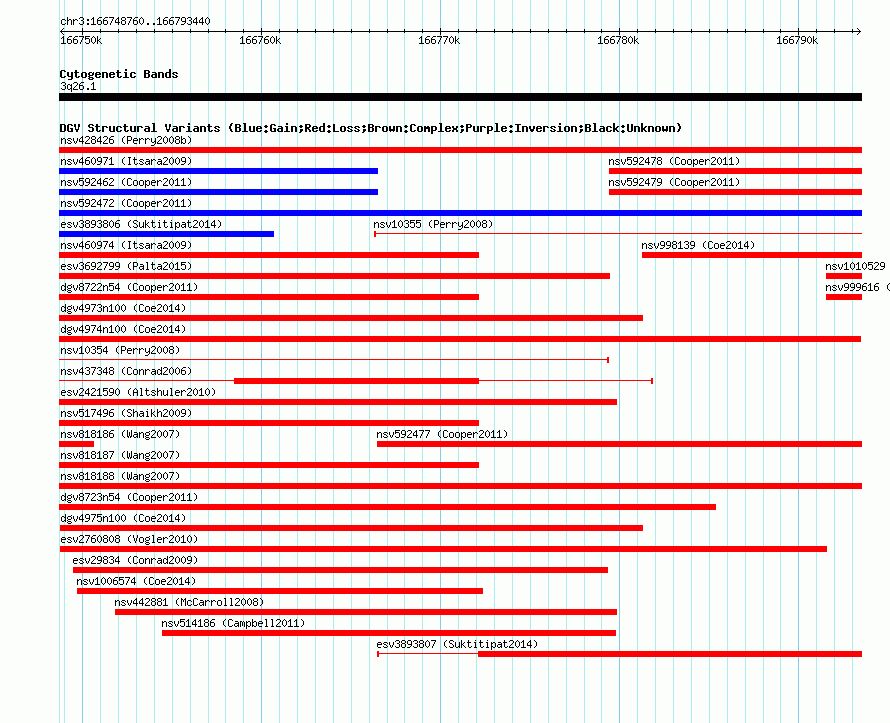Click dgv4973n100 (Coe2014) label
Screen dimensions: 890x723
tap(123, 308)
